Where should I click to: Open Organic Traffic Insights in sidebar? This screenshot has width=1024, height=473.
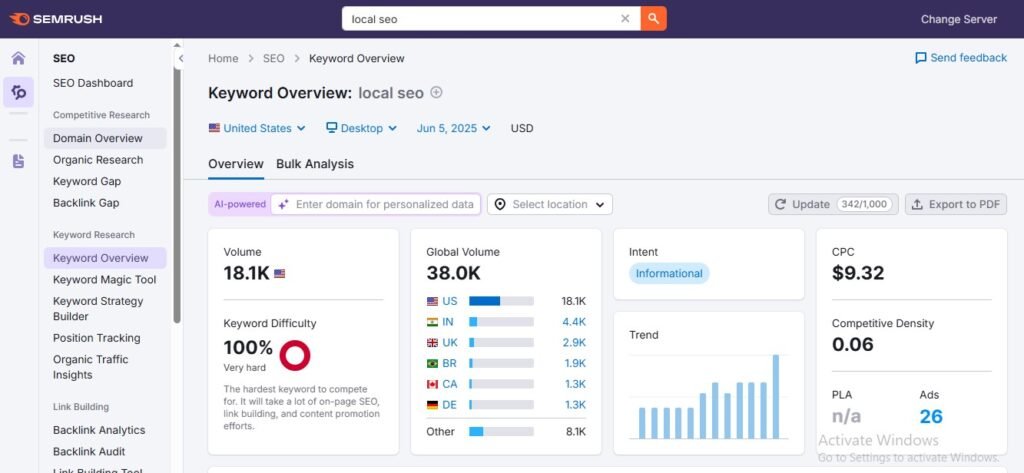click(x=91, y=367)
